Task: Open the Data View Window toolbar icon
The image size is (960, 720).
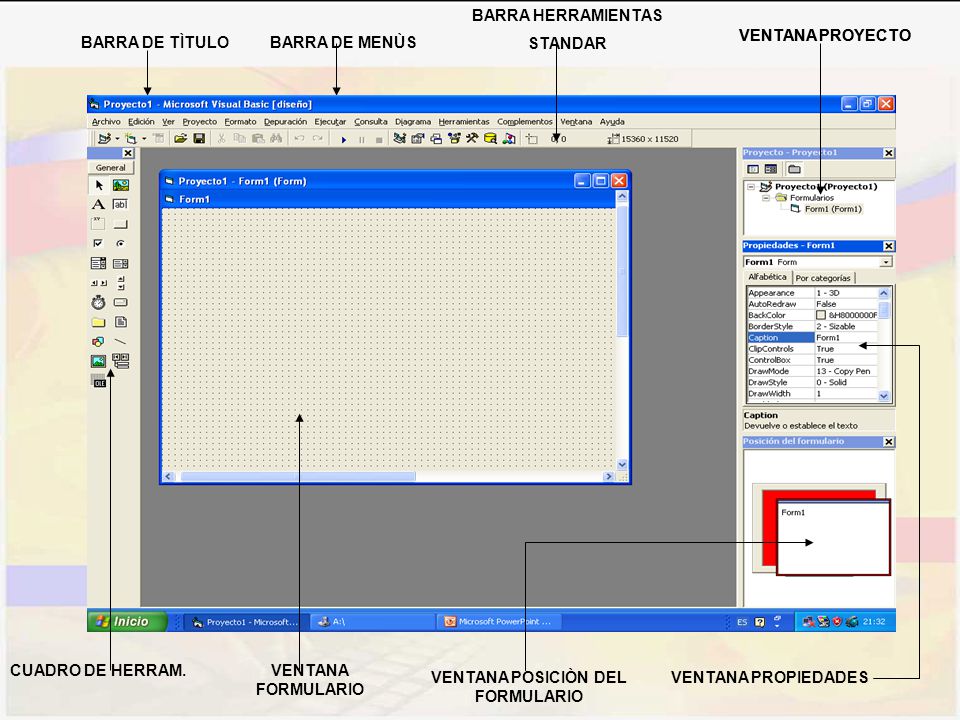Action: point(490,139)
